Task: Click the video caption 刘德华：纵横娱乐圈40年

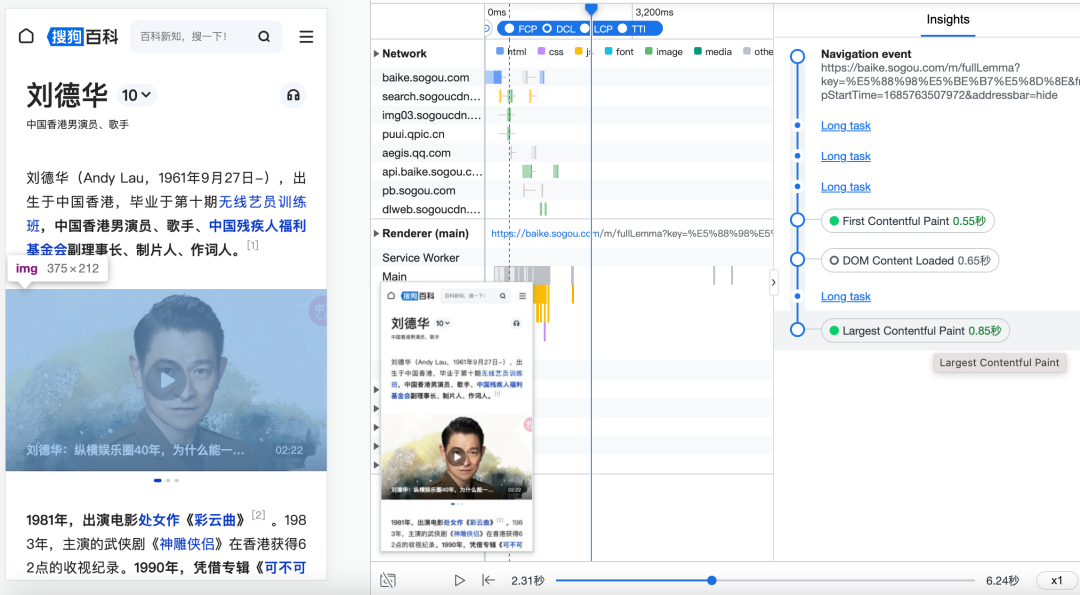Action: [136, 450]
